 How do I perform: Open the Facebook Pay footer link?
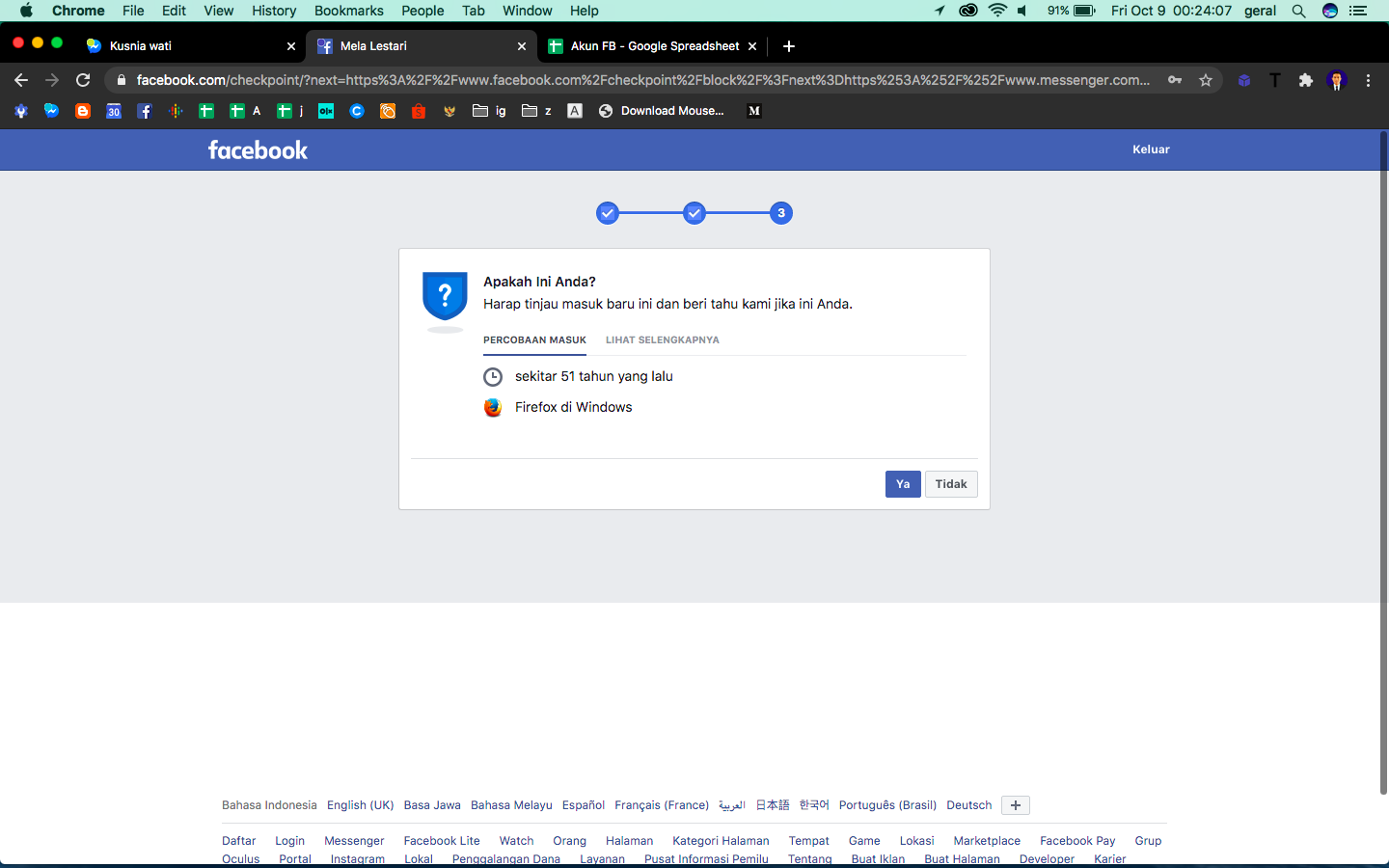[1077, 841]
